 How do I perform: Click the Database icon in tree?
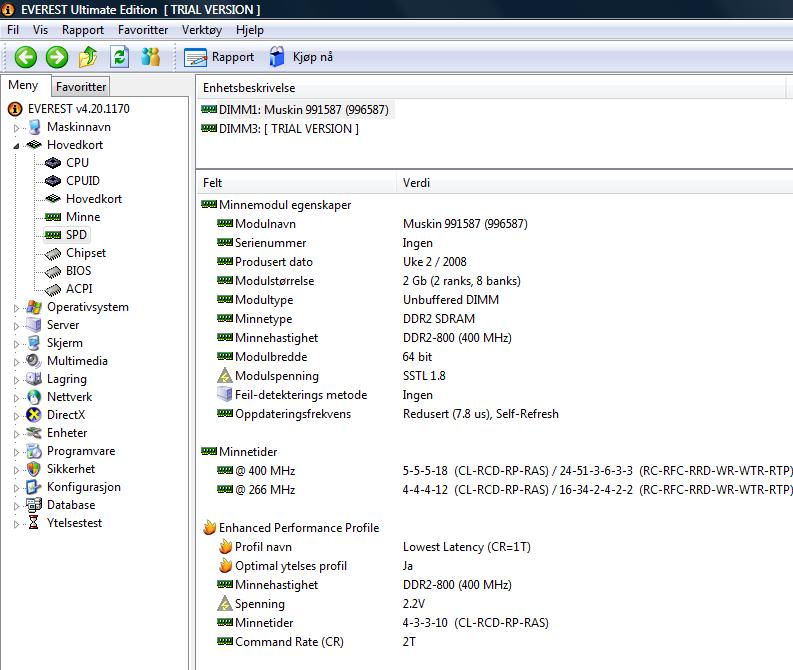[34, 505]
